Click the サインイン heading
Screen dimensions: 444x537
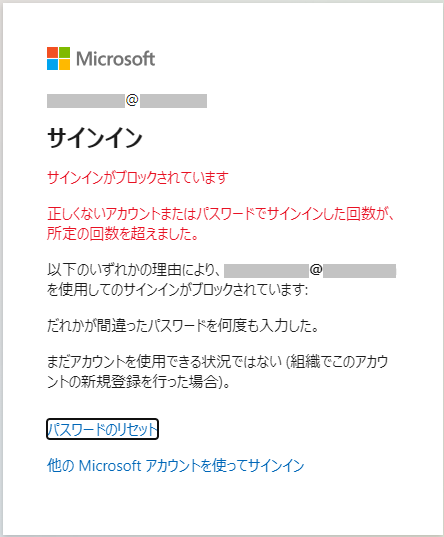point(95,138)
